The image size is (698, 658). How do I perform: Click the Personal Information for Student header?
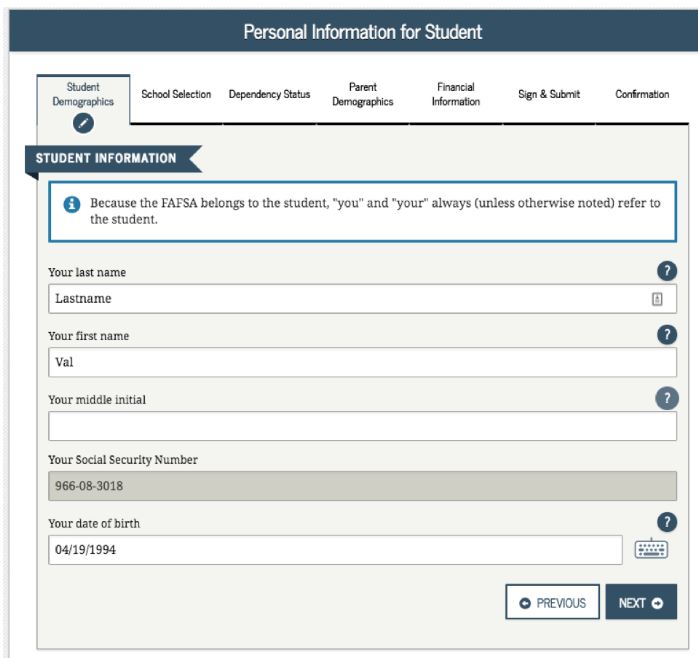click(x=362, y=32)
